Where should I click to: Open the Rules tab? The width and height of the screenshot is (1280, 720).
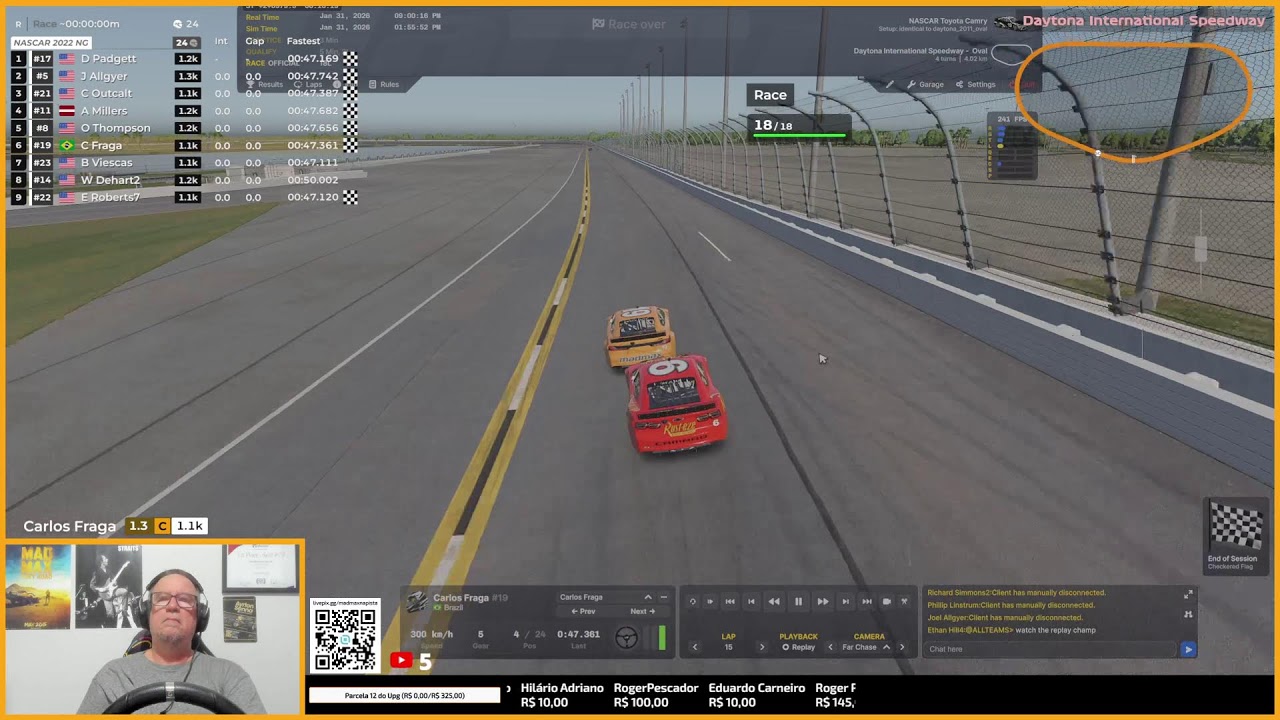point(384,84)
